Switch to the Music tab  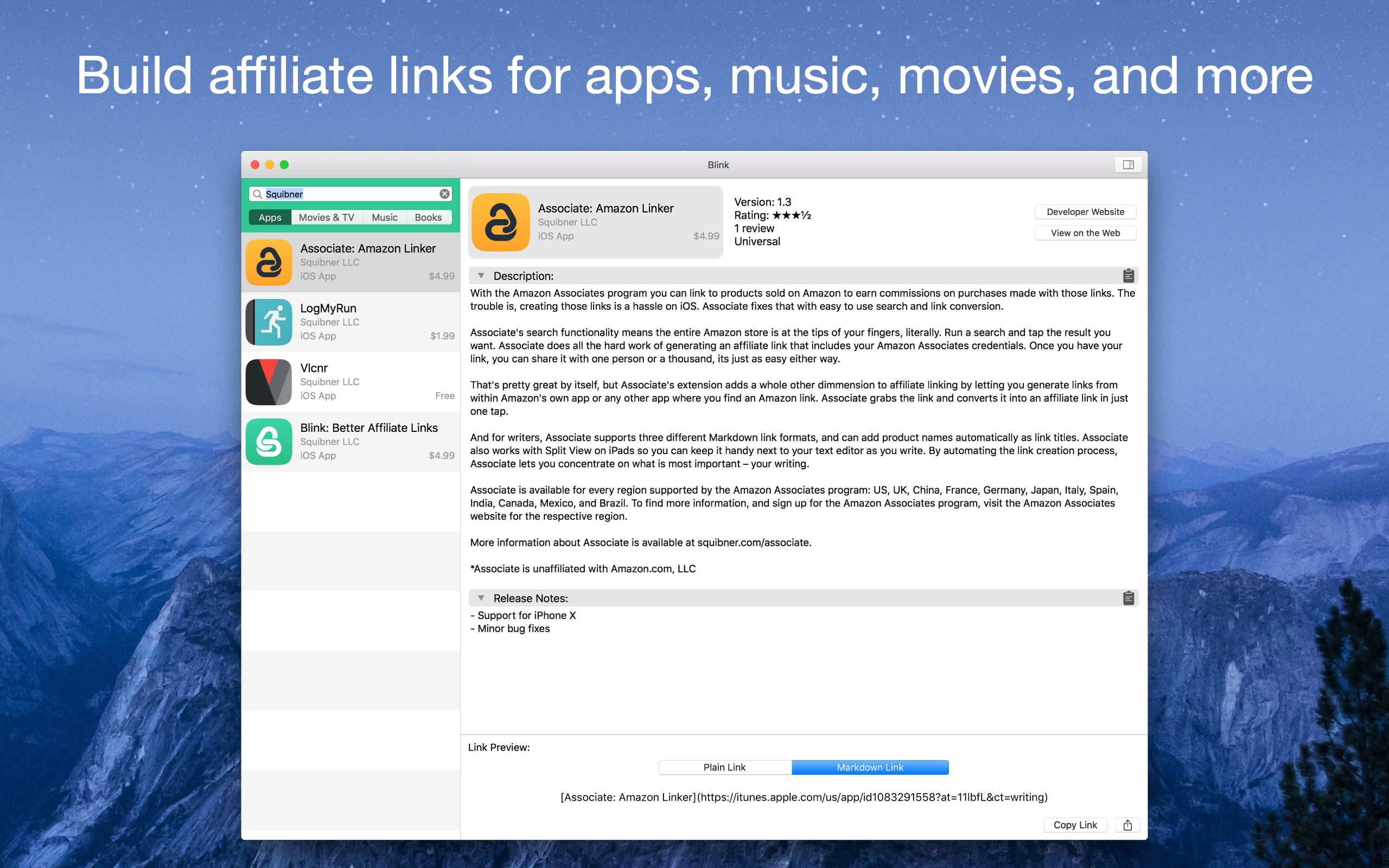pos(385,218)
